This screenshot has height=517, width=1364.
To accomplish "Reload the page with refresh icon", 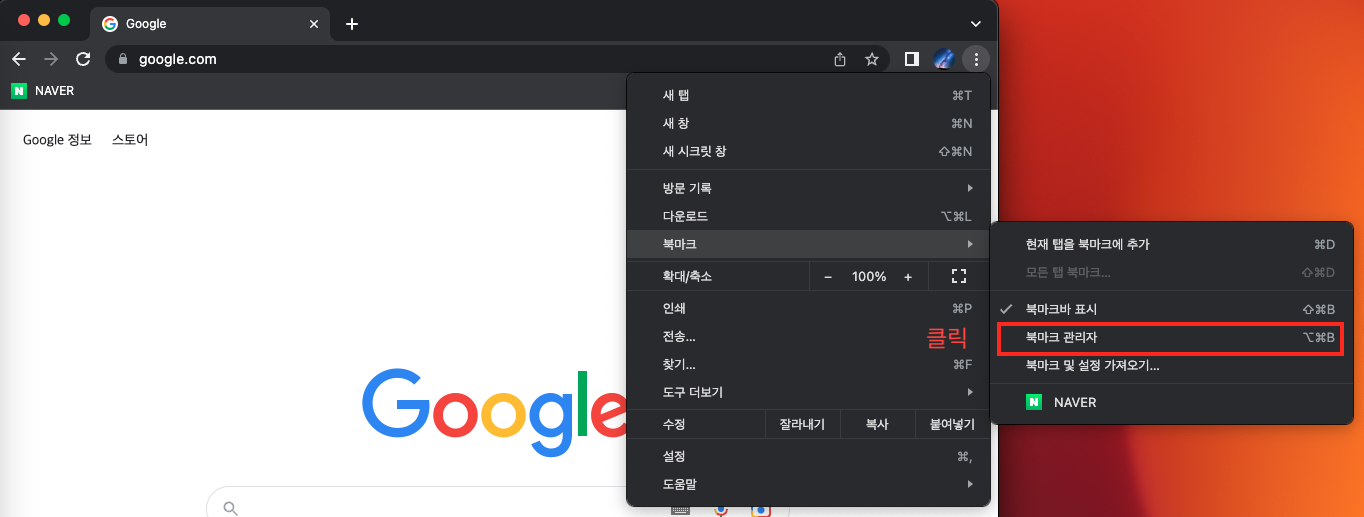I will (x=83, y=59).
